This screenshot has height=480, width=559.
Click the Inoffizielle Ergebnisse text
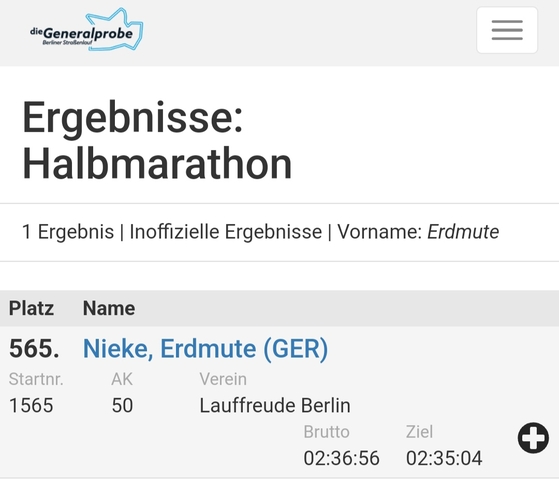[226, 232]
